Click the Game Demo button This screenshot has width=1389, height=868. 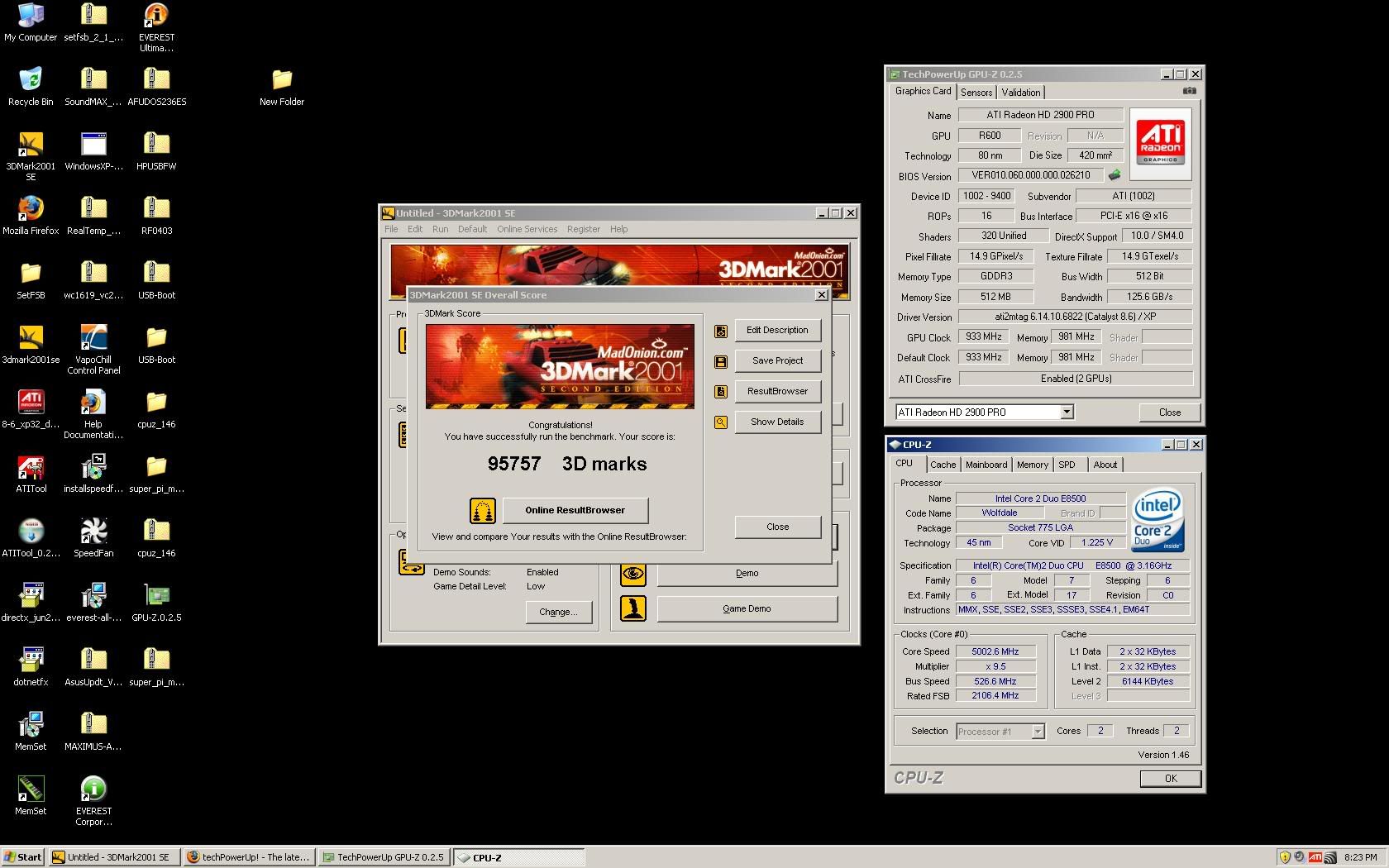point(747,608)
